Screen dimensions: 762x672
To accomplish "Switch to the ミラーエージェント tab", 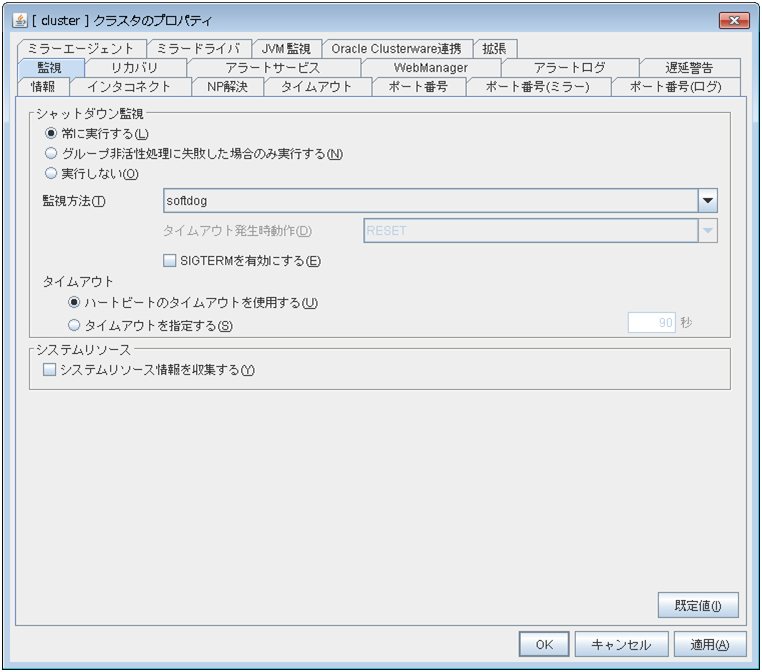I will coord(81,49).
